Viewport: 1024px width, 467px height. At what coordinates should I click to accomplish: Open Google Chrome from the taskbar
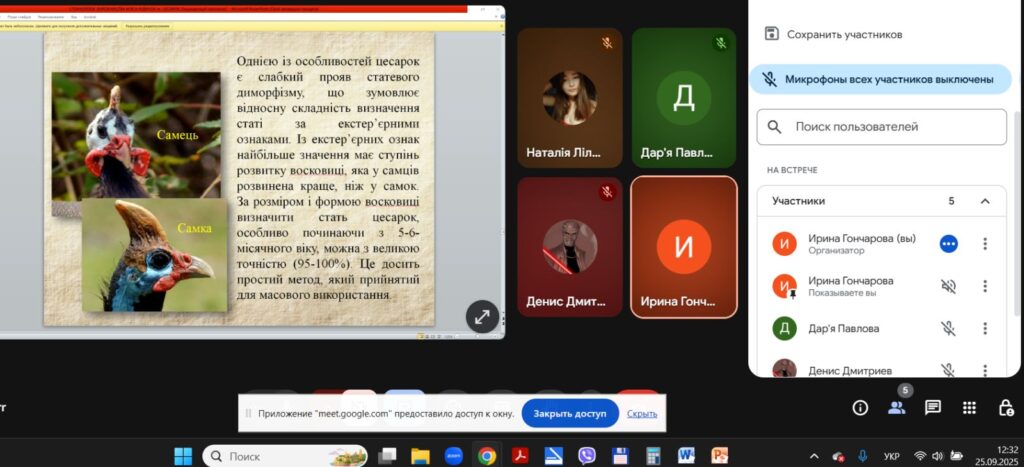pyautogui.click(x=487, y=456)
